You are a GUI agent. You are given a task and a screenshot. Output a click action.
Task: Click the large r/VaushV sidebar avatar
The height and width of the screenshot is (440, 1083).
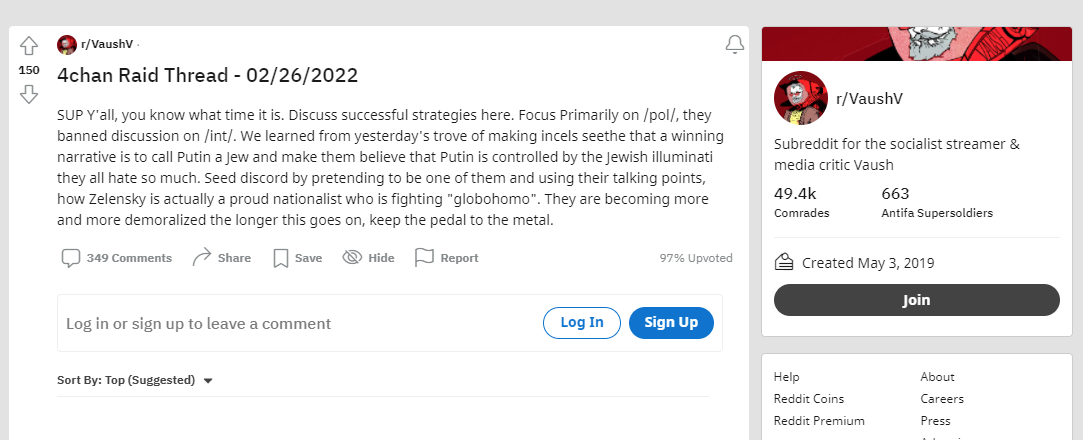coord(801,98)
